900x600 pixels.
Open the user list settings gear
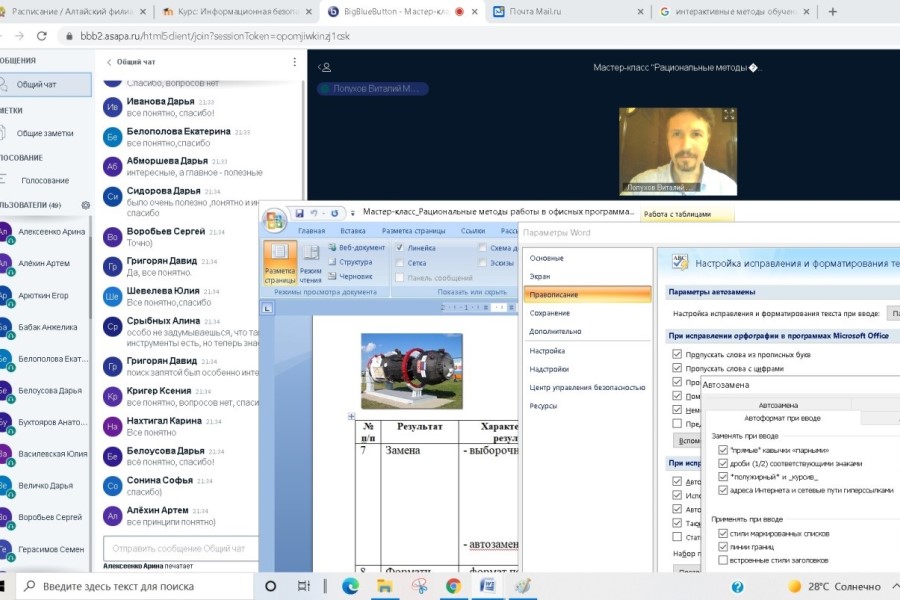(86, 205)
